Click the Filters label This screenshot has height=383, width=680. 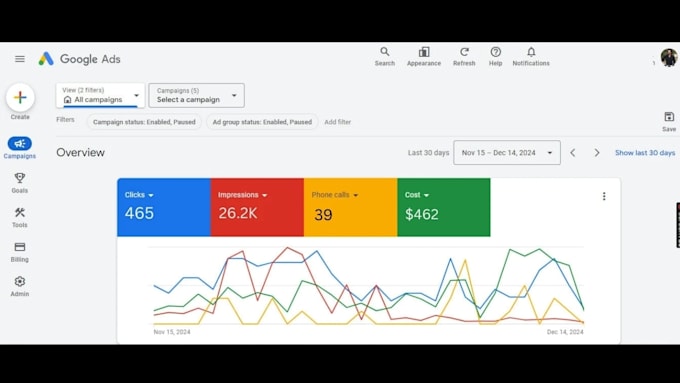click(65, 119)
